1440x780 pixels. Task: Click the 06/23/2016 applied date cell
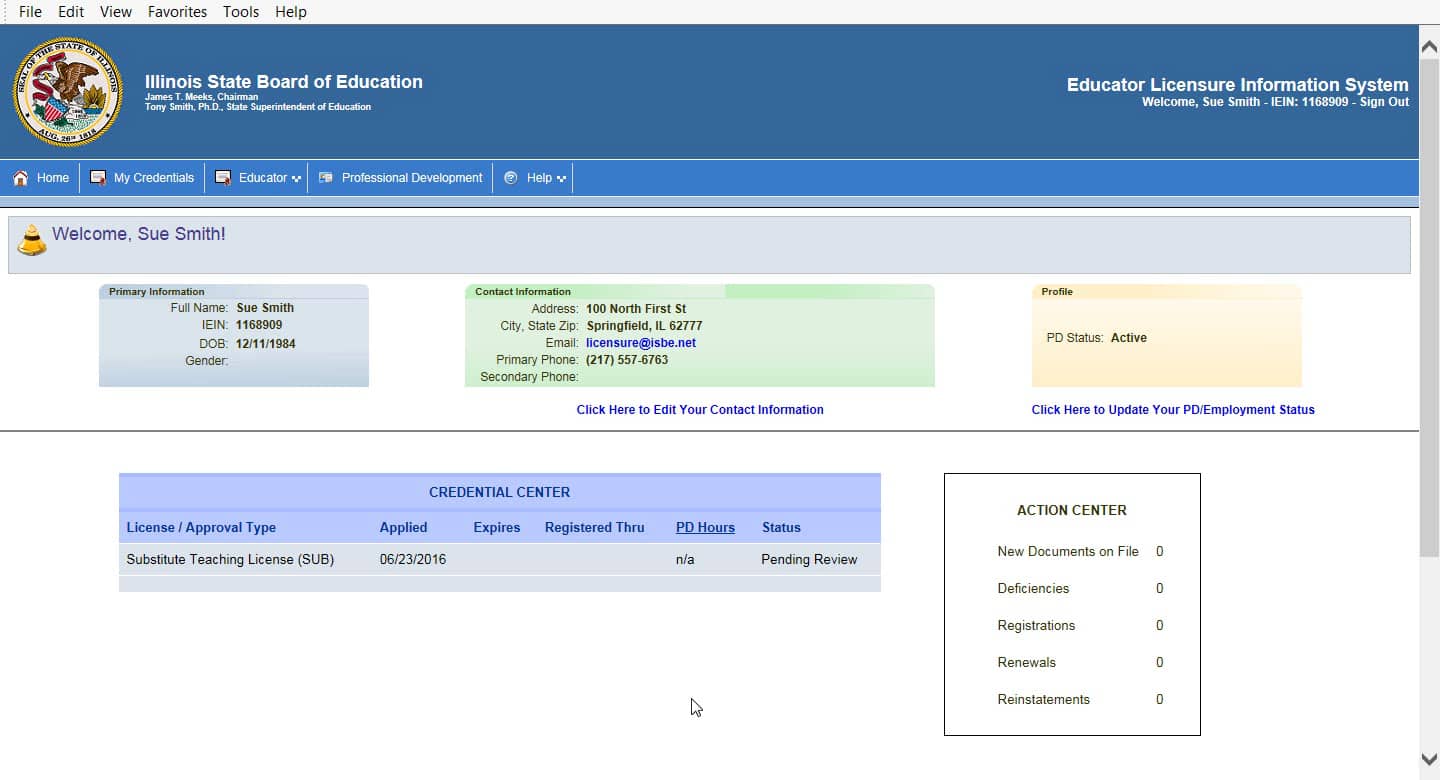[x=413, y=560]
